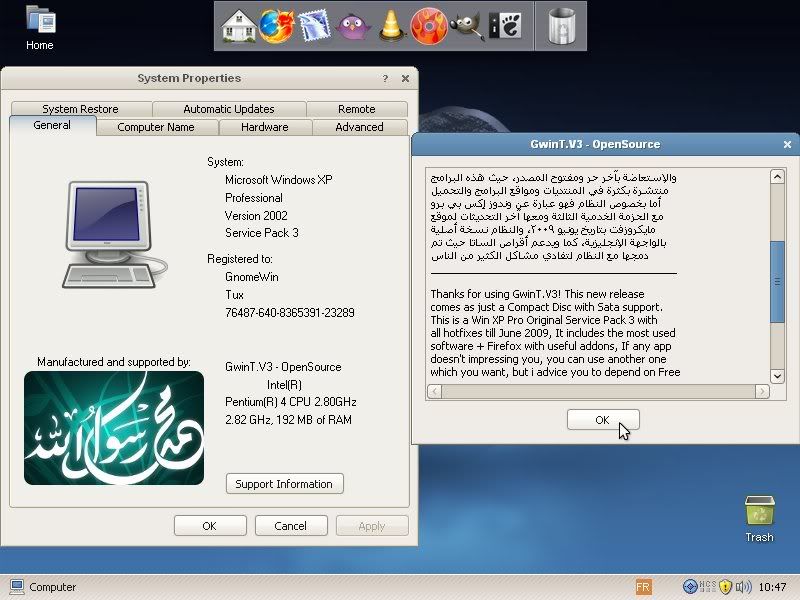
Task: Open the Trash desktop icon
Action: 759,518
